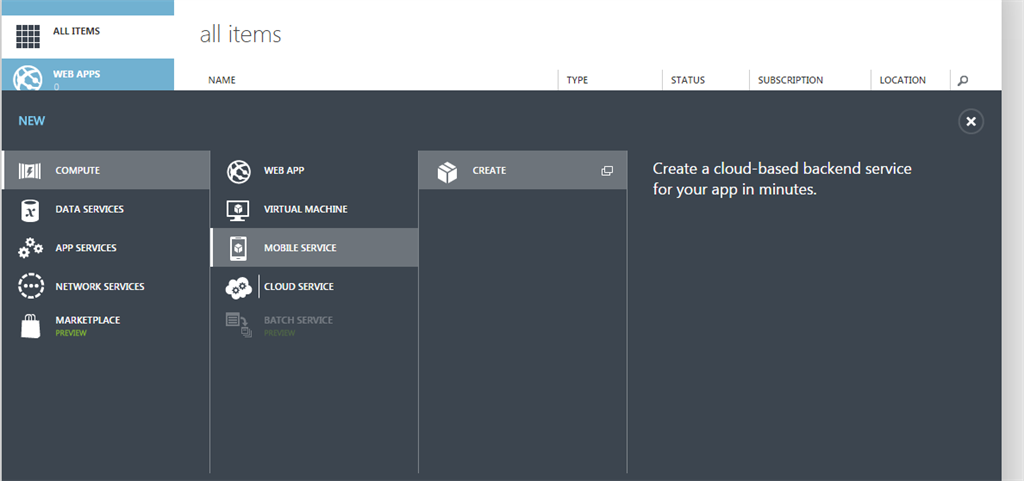Sort by LOCATION column header
Viewport: 1024px width, 481px height.
(903, 80)
